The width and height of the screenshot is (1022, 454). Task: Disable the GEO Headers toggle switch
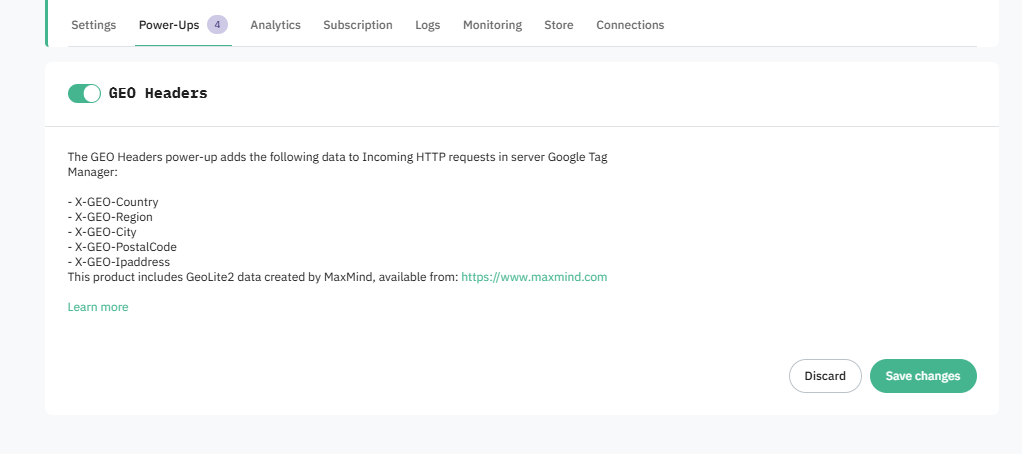84,93
